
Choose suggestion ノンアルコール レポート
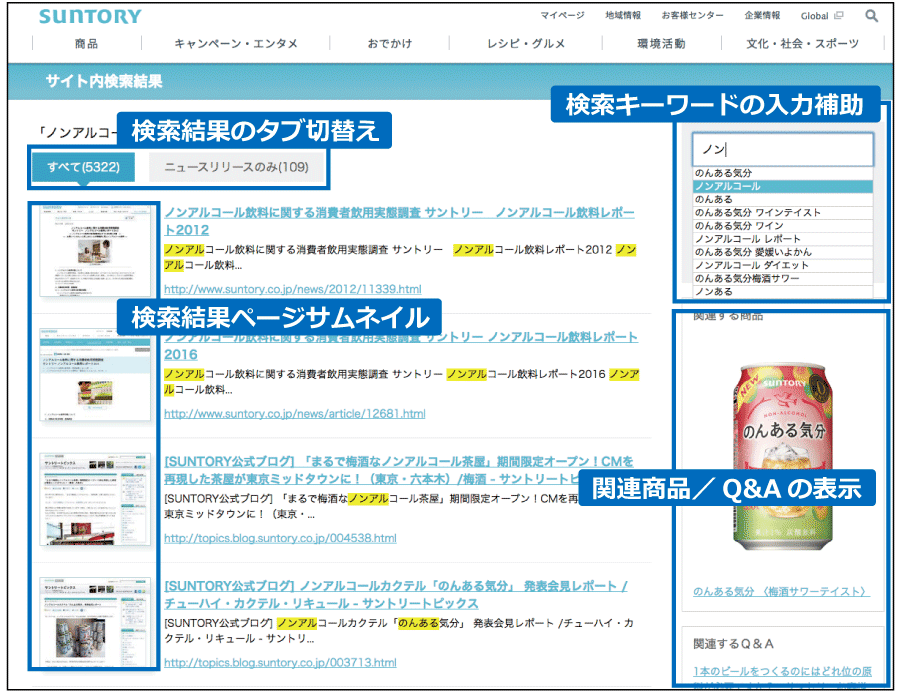[x=783, y=239]
